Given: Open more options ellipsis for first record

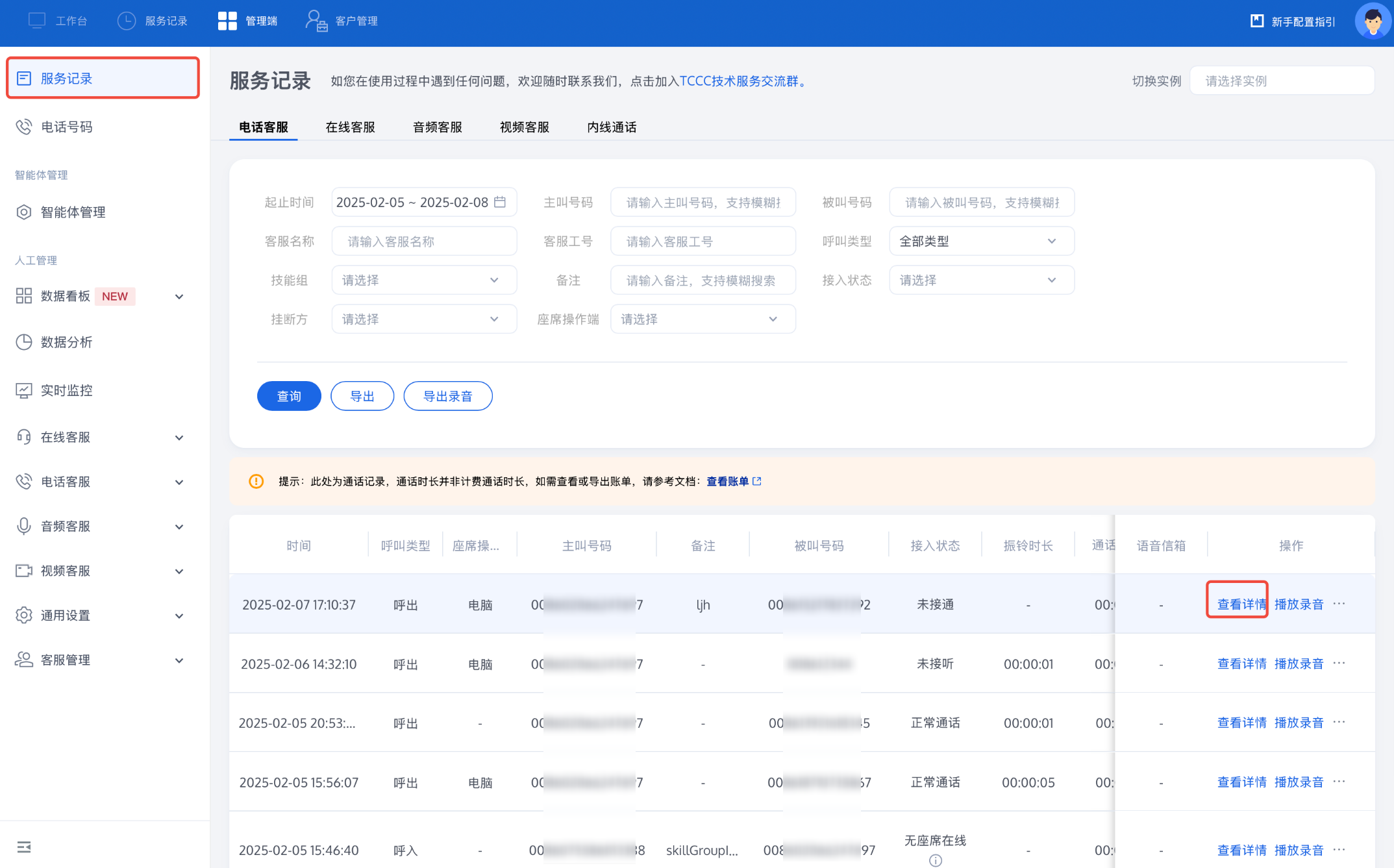Looking at the screenshot, I should point(1339,604).
